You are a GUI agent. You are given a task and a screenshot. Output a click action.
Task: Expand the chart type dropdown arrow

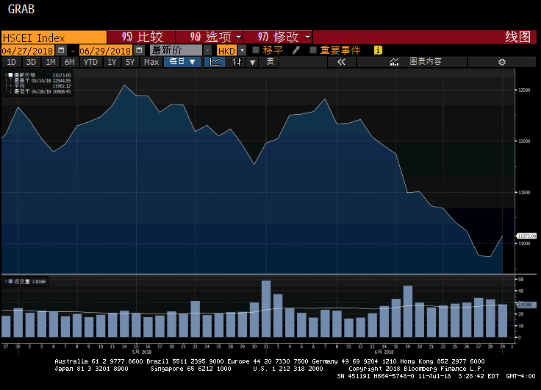coord(253,62)
